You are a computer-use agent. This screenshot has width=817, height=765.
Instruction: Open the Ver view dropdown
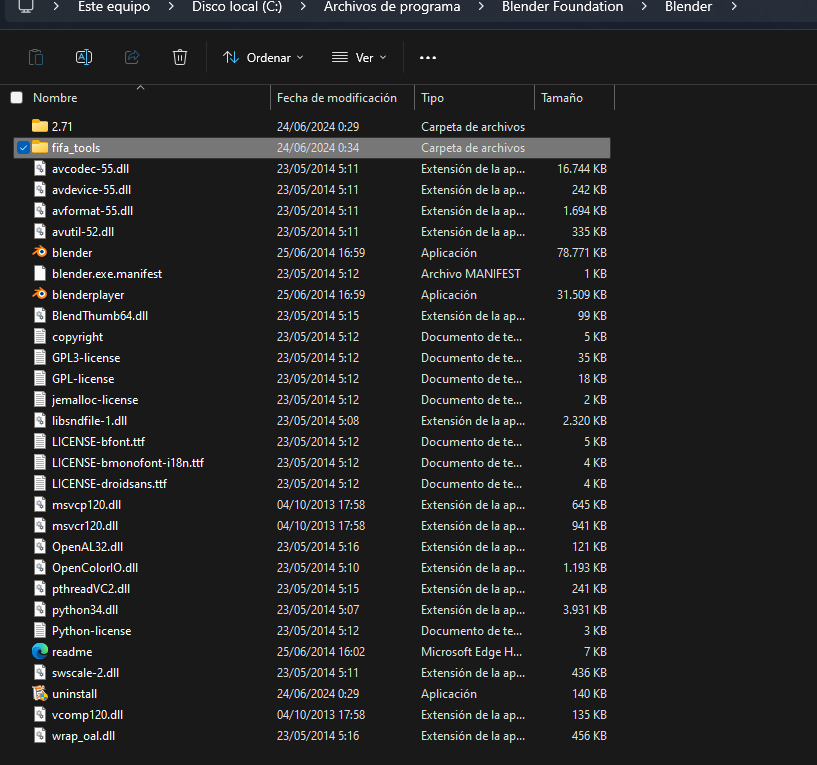(360, 57)
